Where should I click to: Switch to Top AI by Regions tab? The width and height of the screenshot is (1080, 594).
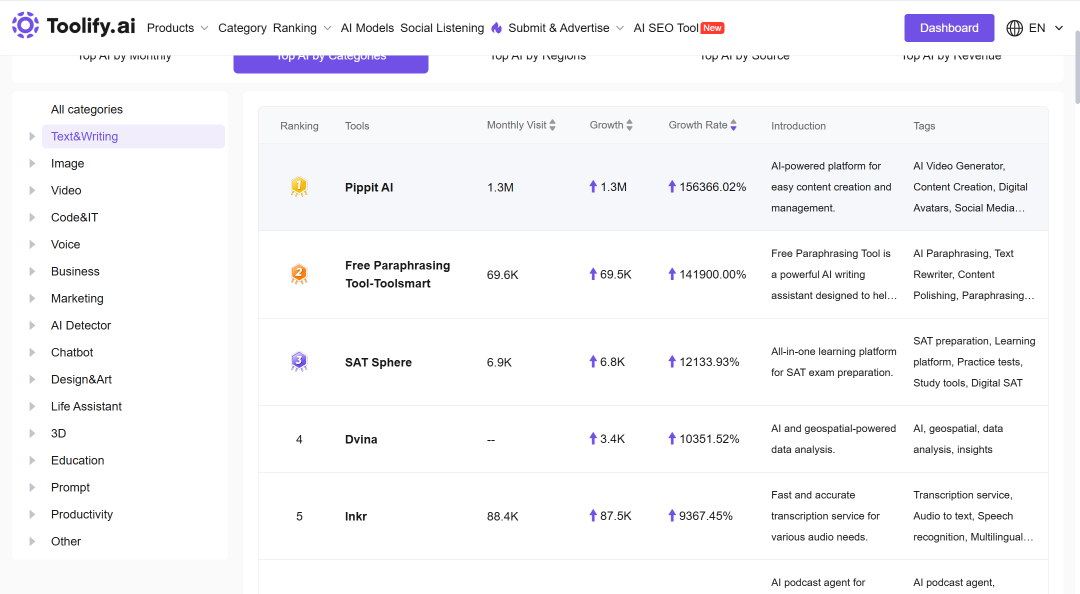point(538,58)
